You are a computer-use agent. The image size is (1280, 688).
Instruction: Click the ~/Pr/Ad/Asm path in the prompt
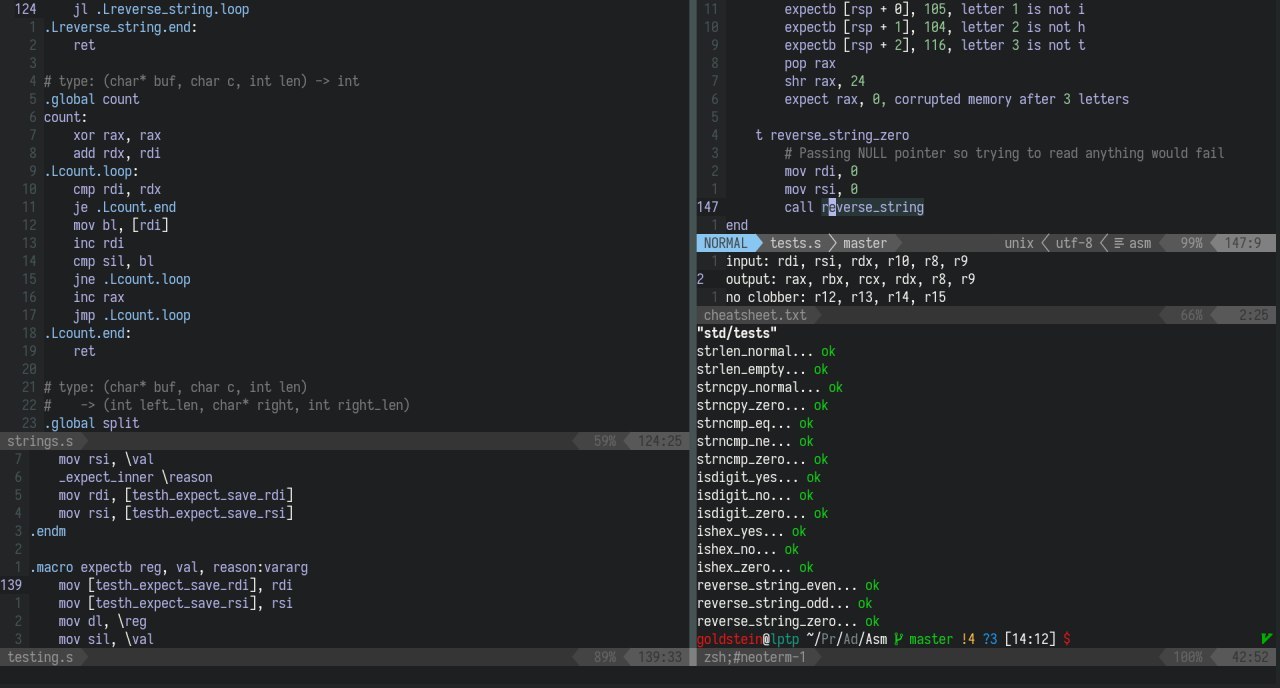click(x=846, y=639)
